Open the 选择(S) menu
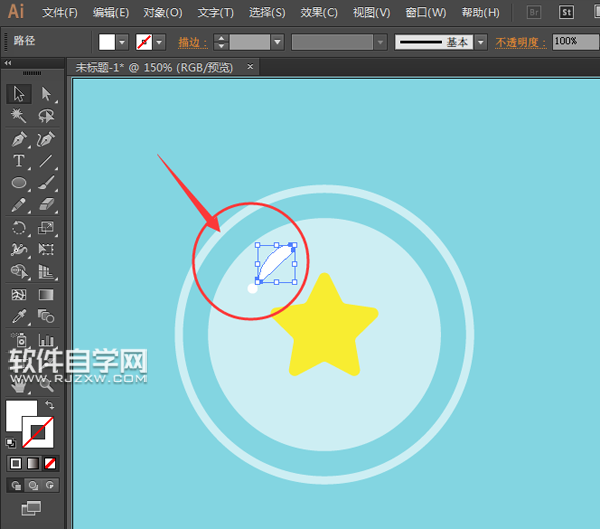 coord(267,13)
